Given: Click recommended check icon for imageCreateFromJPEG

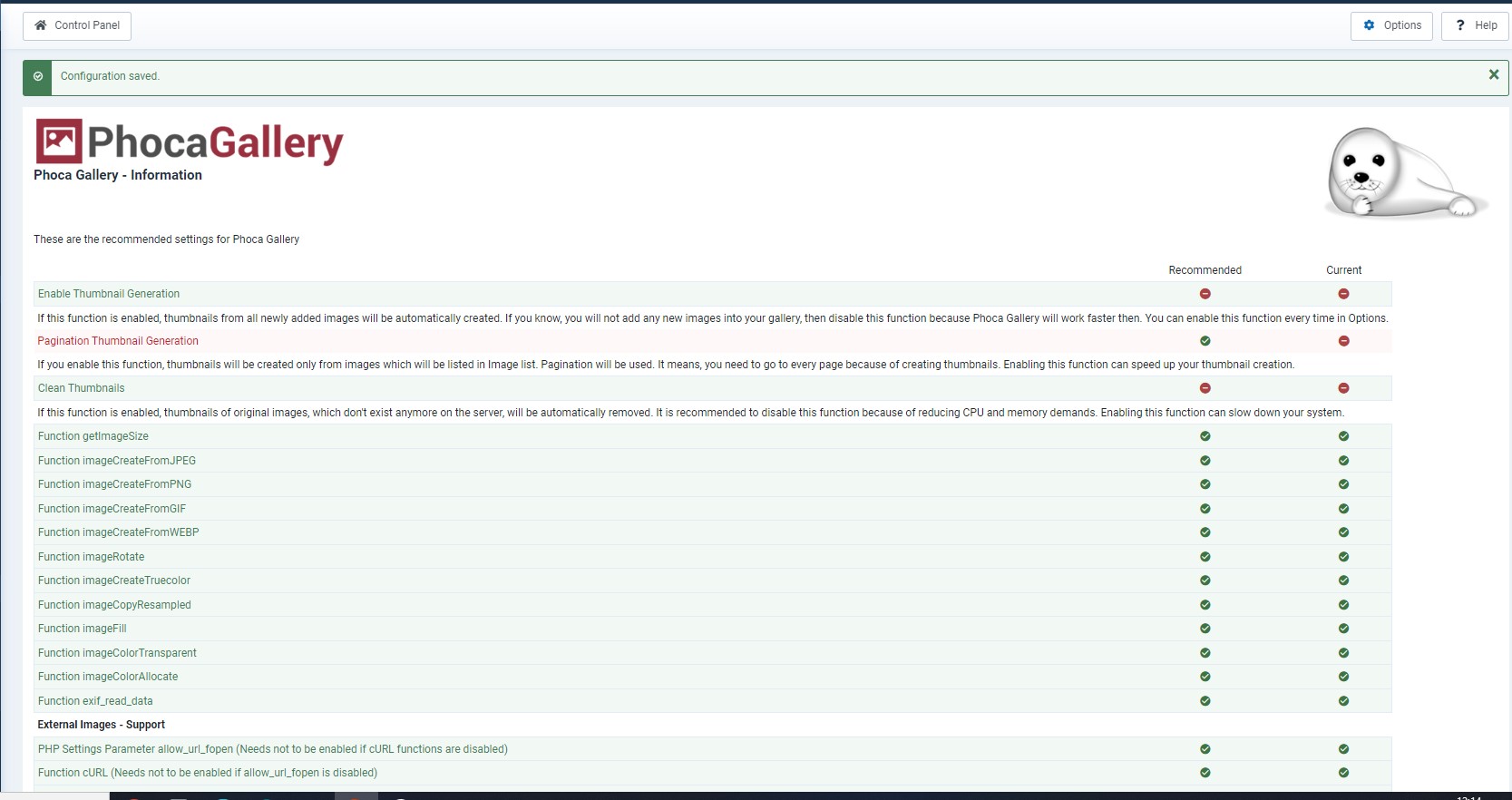Looking at the screenshot, I should tap(1205, 461).
